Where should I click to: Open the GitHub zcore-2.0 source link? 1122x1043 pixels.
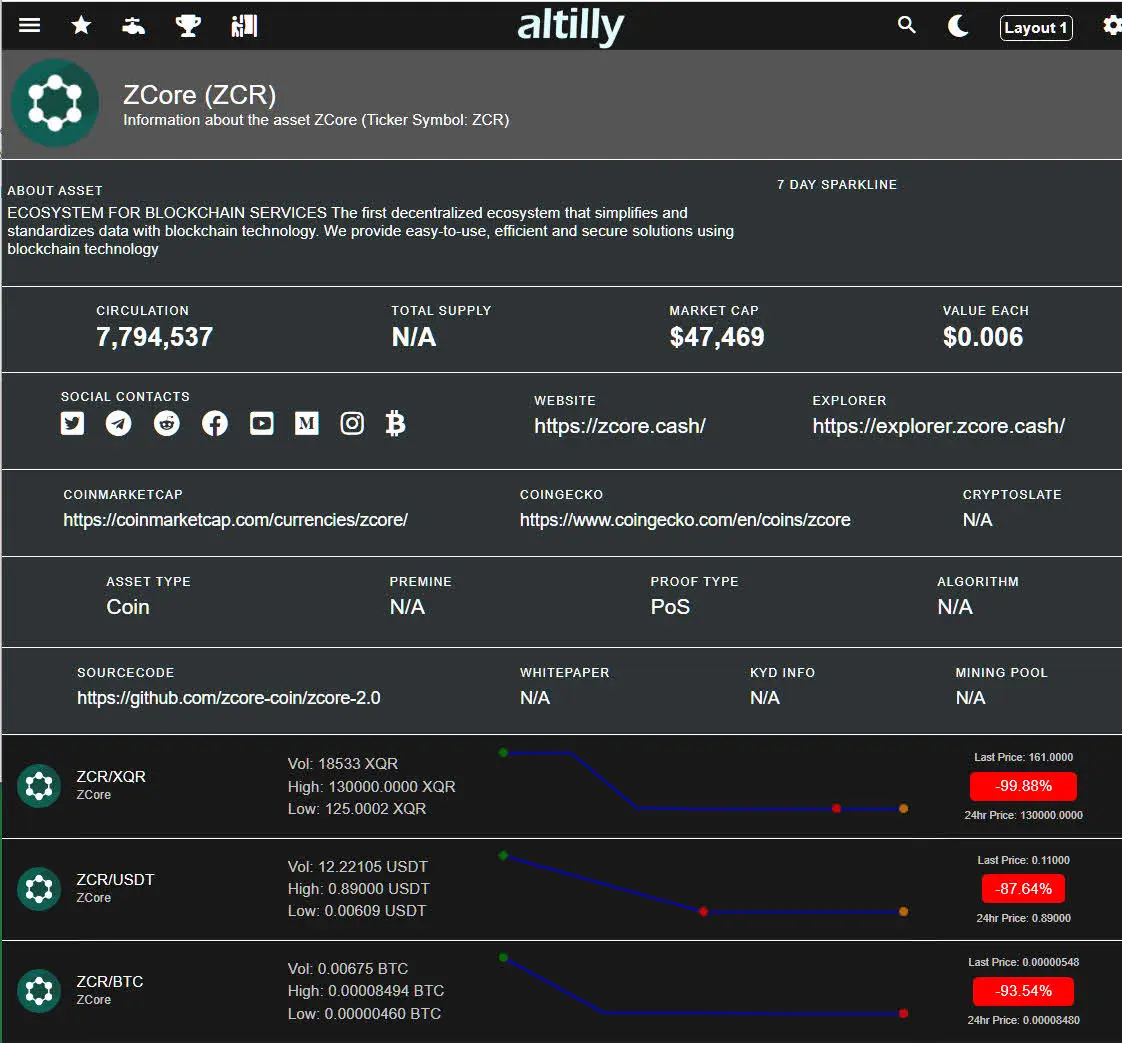pos(229,698)
